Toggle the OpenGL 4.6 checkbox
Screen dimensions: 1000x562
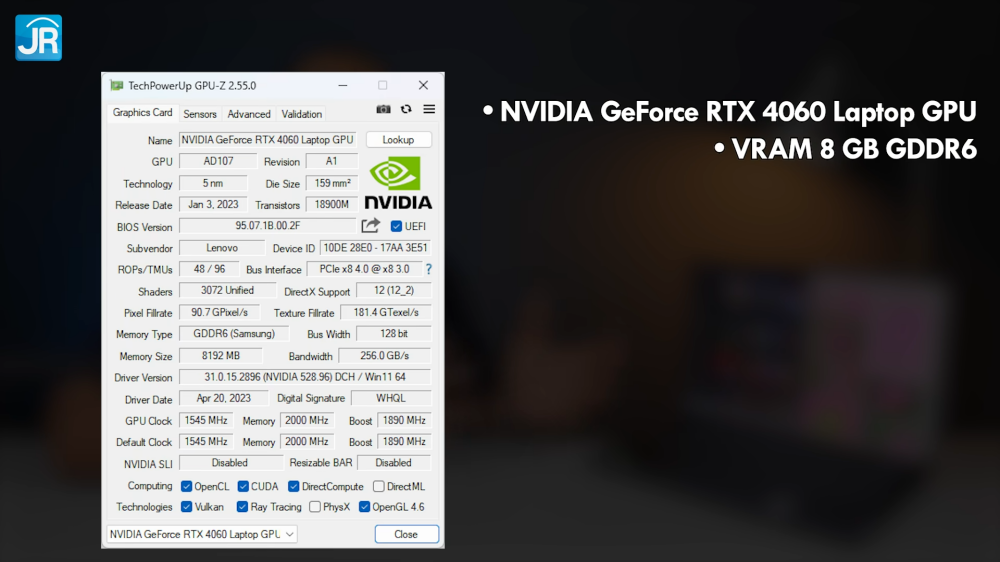(364, 507)
